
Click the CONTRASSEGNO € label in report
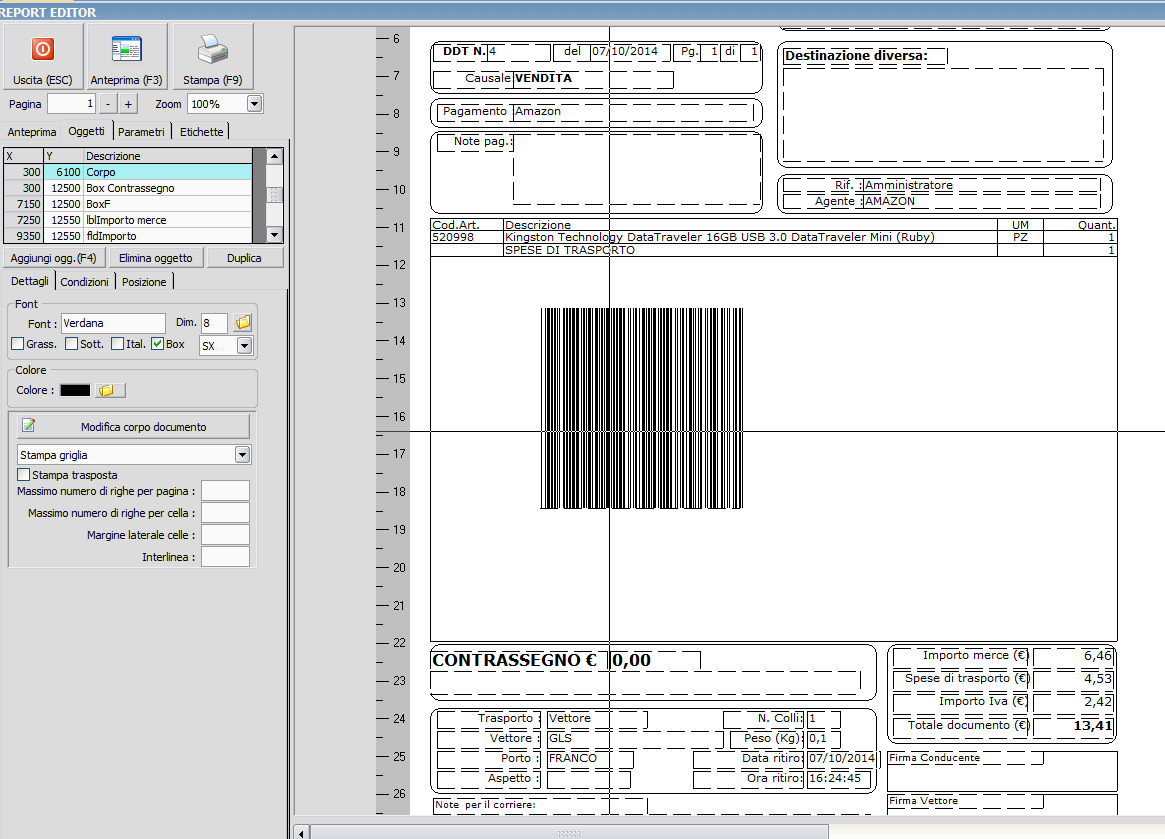[514, 660]
